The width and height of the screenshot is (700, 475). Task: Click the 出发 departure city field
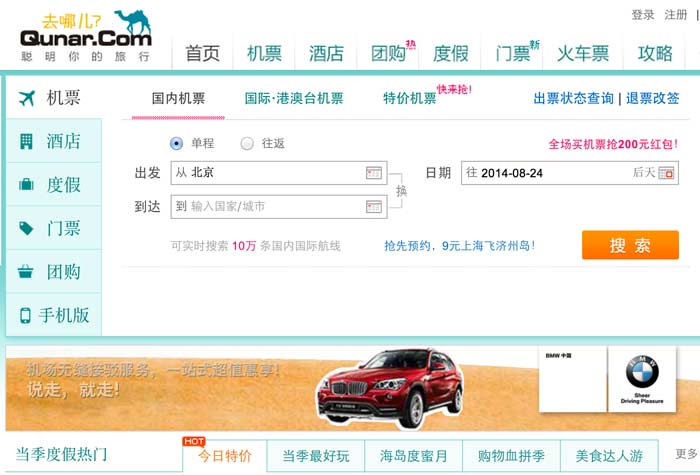(x=279, y=173)
